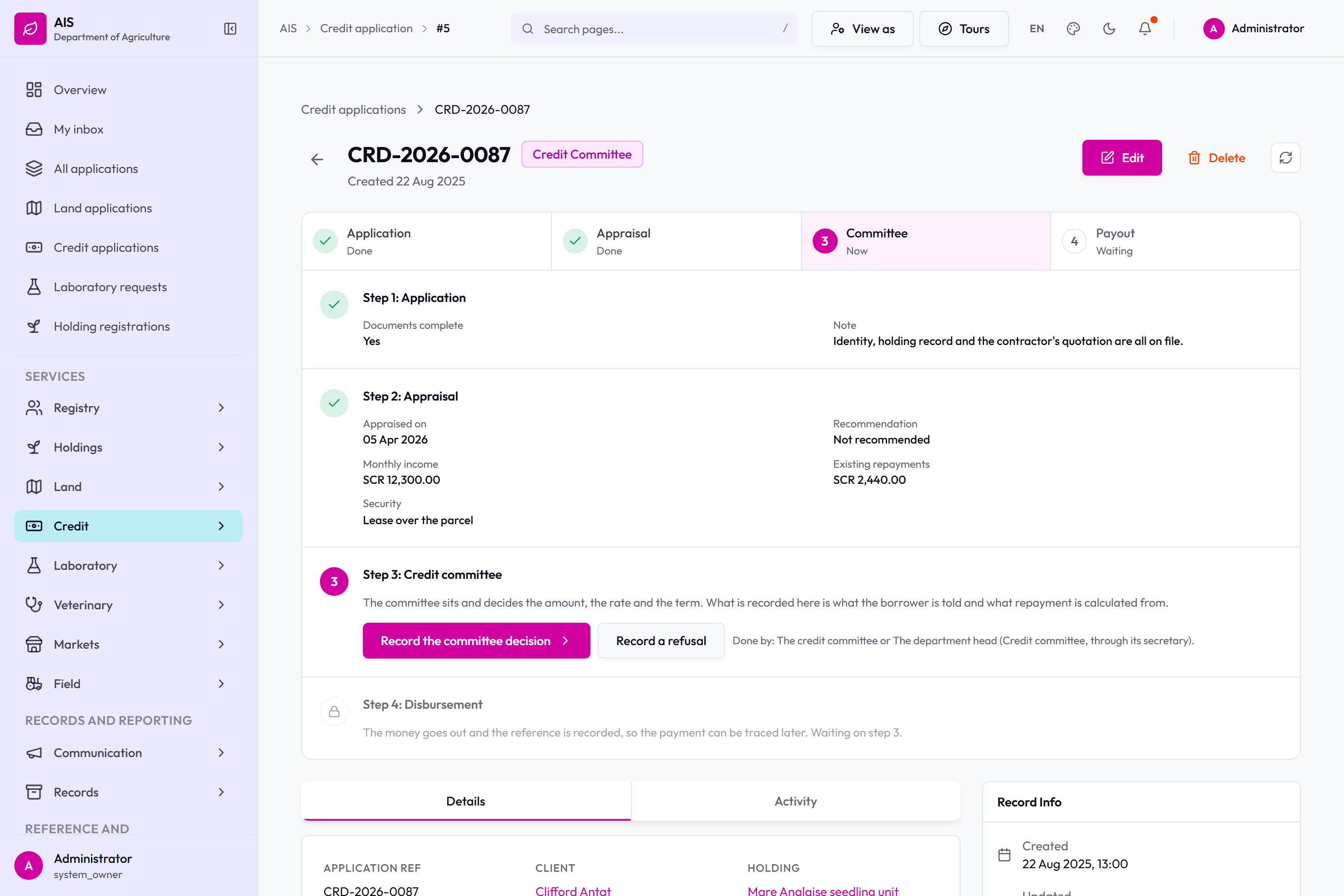The width and height of the screenshot is (1344, 896).
Task: Open the View as menu
Action: click(x=862, y=29)
